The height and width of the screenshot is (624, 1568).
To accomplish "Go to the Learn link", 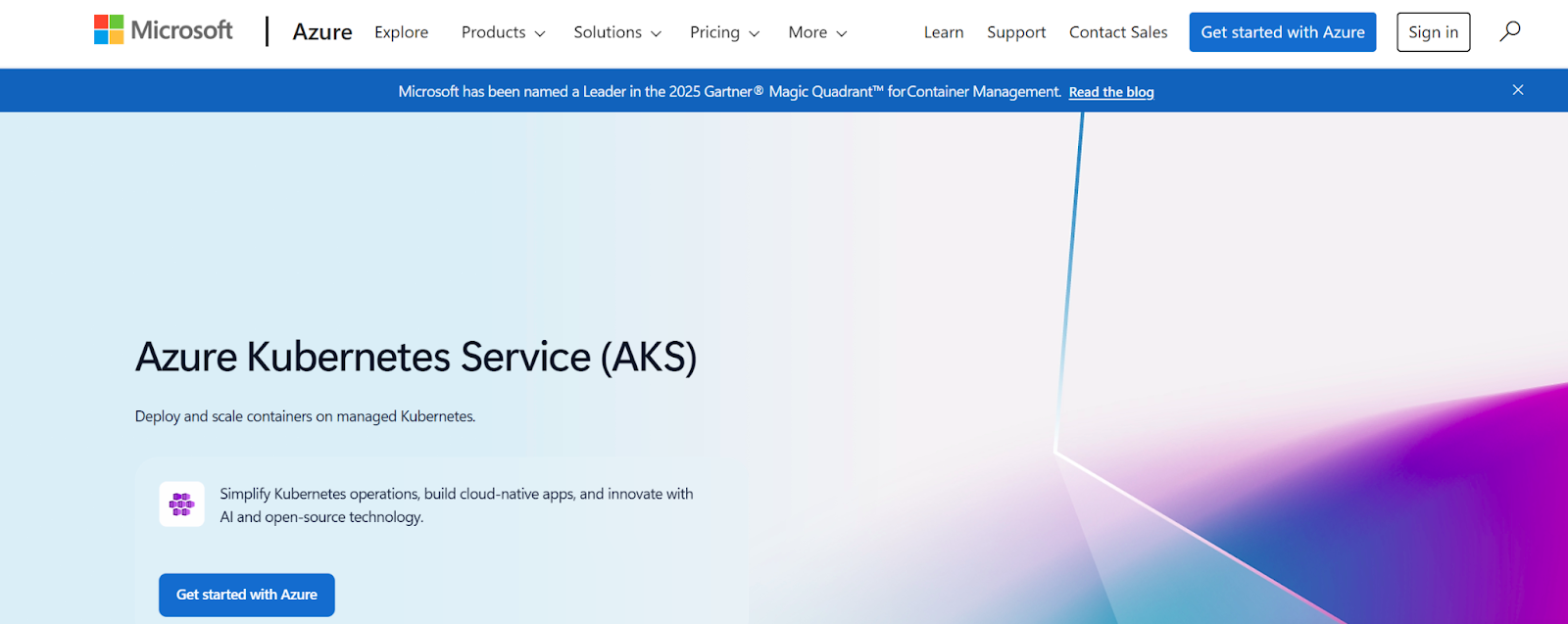I will coord(944,32).
